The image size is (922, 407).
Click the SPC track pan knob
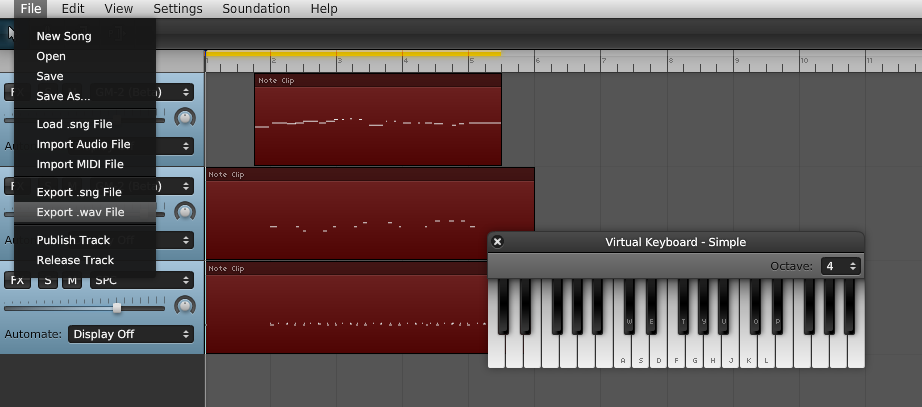click(185, 306)
